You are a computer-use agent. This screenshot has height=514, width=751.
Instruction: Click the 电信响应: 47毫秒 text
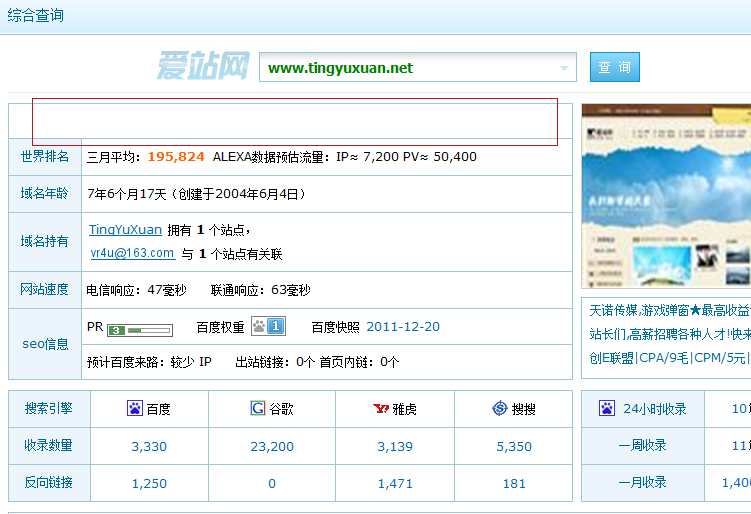click(137, 290)
